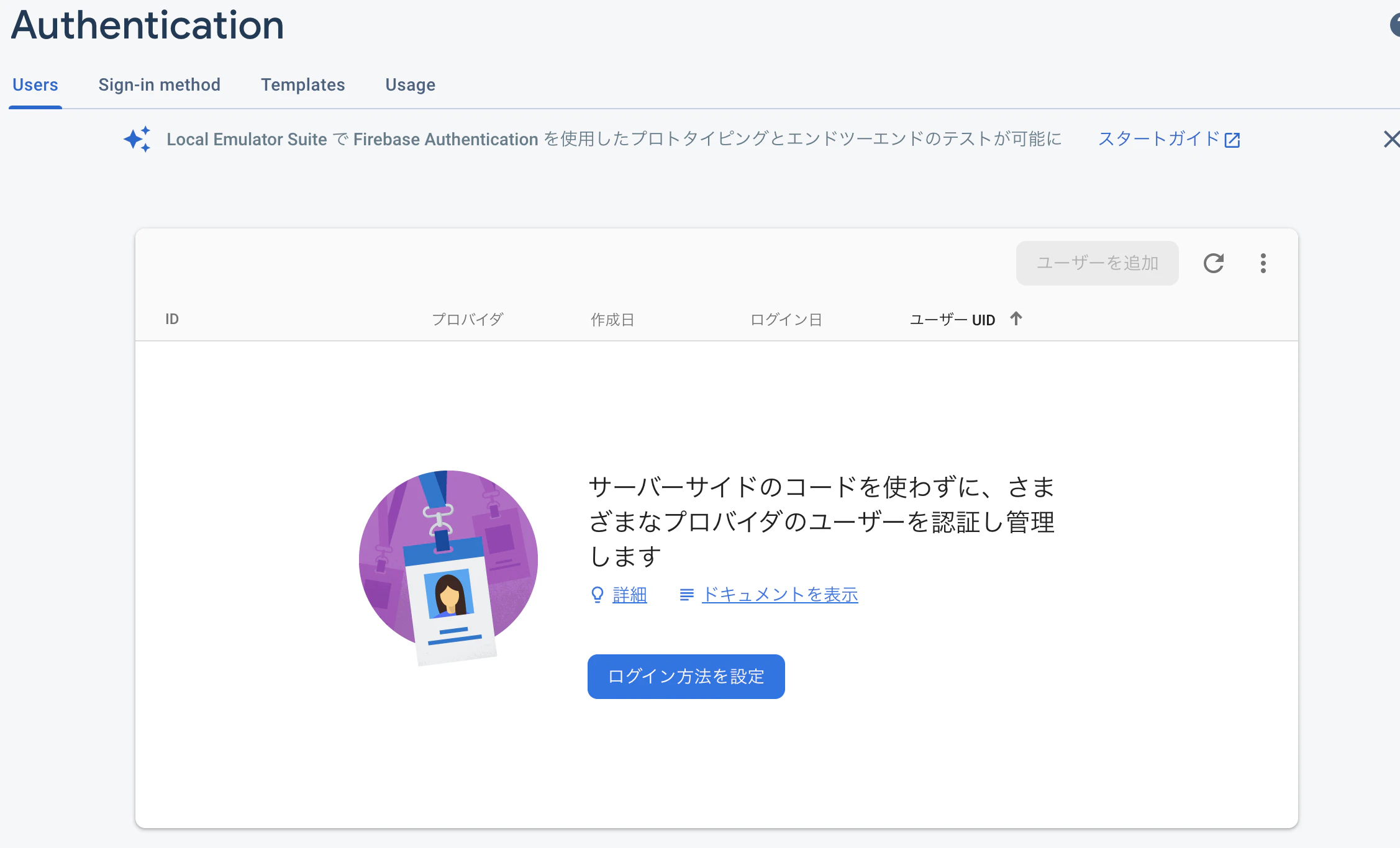This screenshot has width=1400, height=848.
Task: Click the ユーザー UID column header
Action: pyautogui.click(x=953, y=319)
